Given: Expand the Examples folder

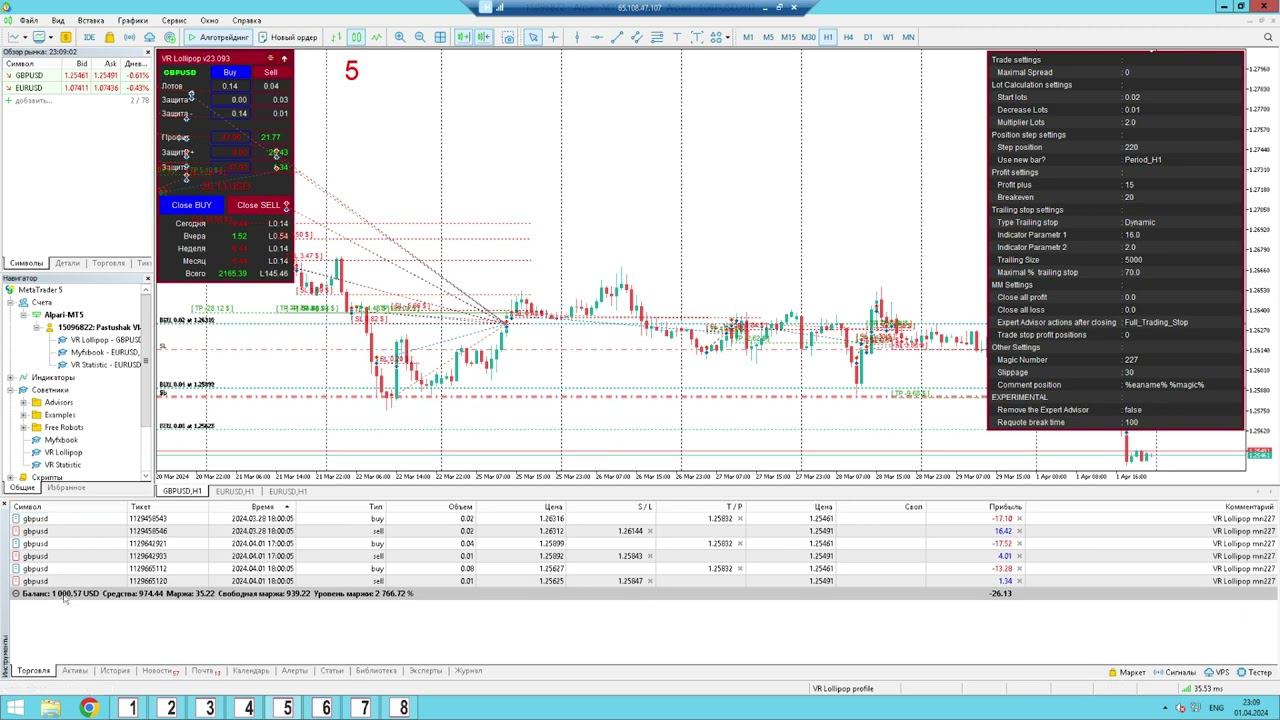Looking at the screenshot, I should click(23, 415).
